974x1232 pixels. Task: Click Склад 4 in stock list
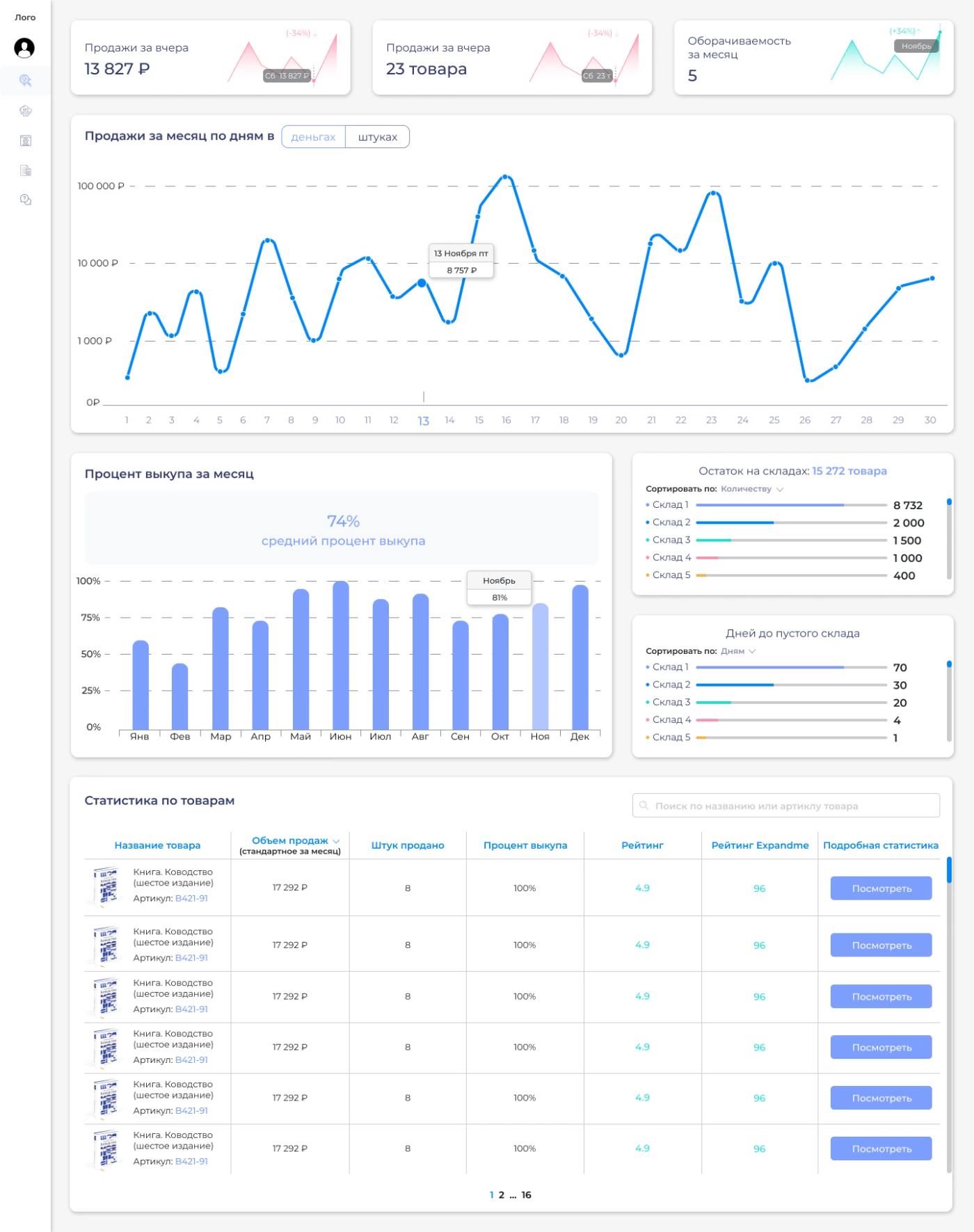pos(671,558)
